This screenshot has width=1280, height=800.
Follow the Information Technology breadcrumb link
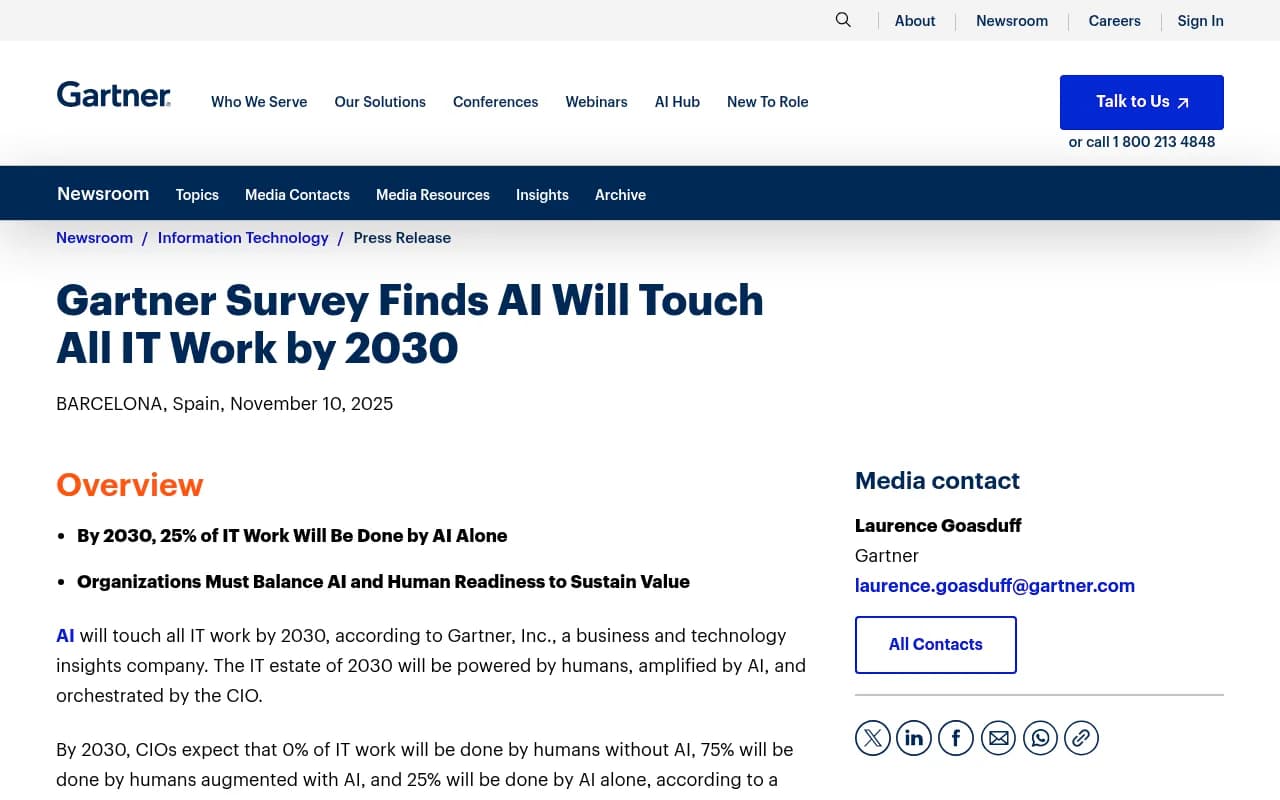[243, 237]
